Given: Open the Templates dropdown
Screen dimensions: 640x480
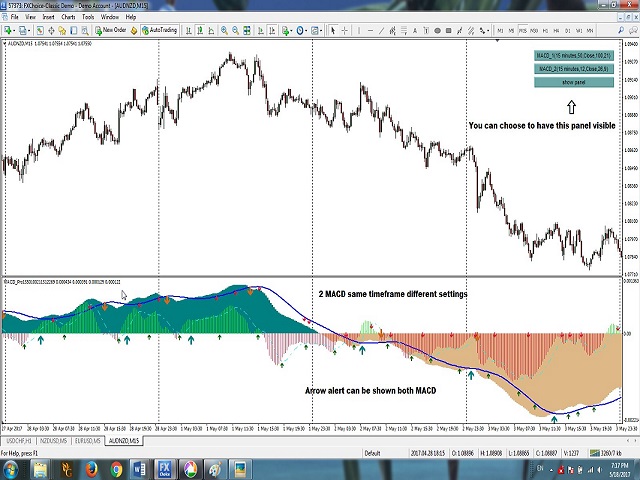Looking at the screenshot, I should pos(316,30).
